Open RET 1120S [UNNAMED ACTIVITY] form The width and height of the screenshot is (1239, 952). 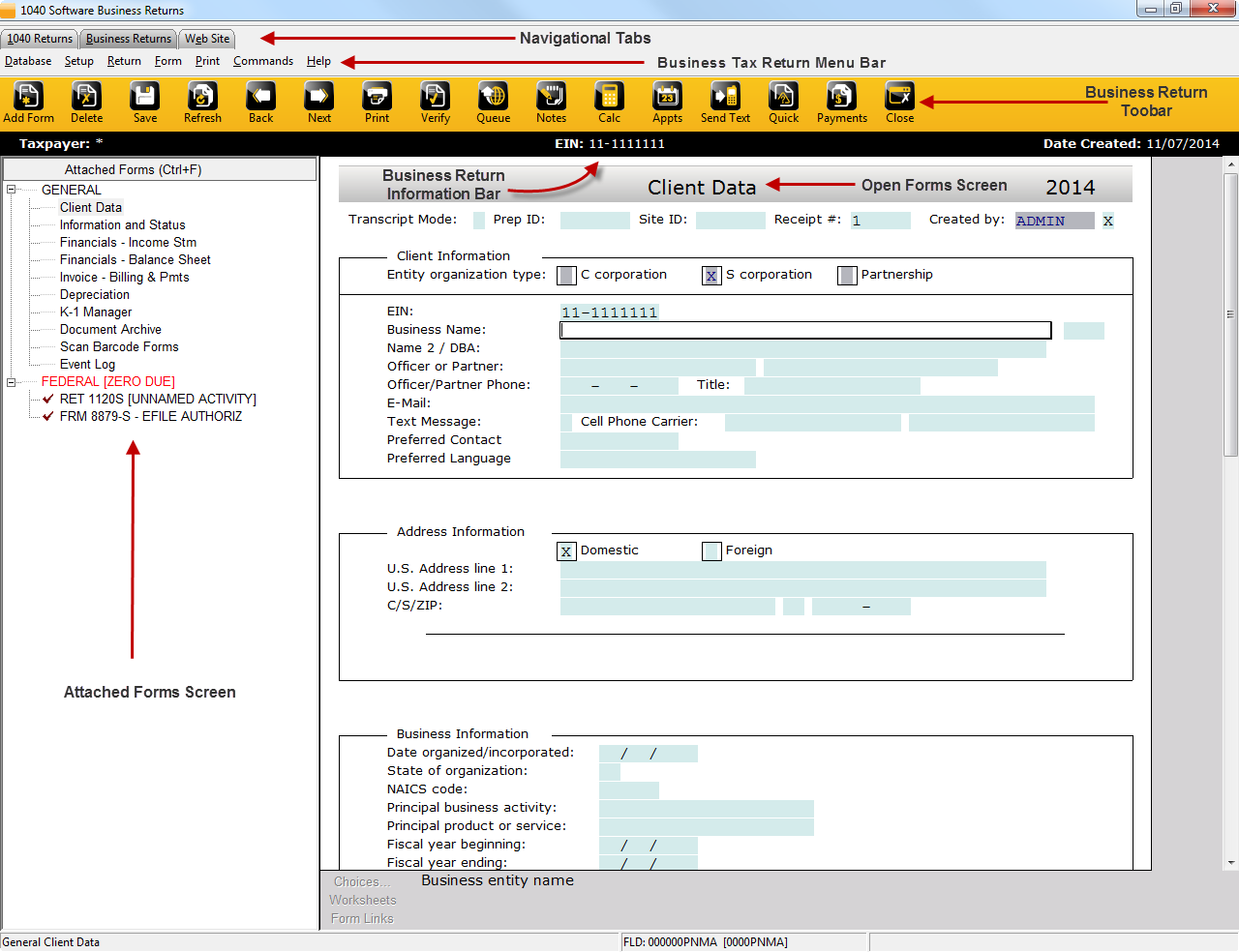pyautogui.click(x=157, y=400)
